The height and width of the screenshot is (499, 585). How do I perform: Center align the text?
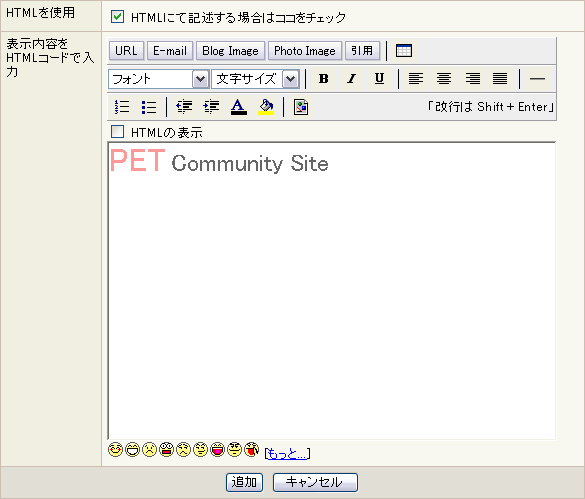point(444,79)
